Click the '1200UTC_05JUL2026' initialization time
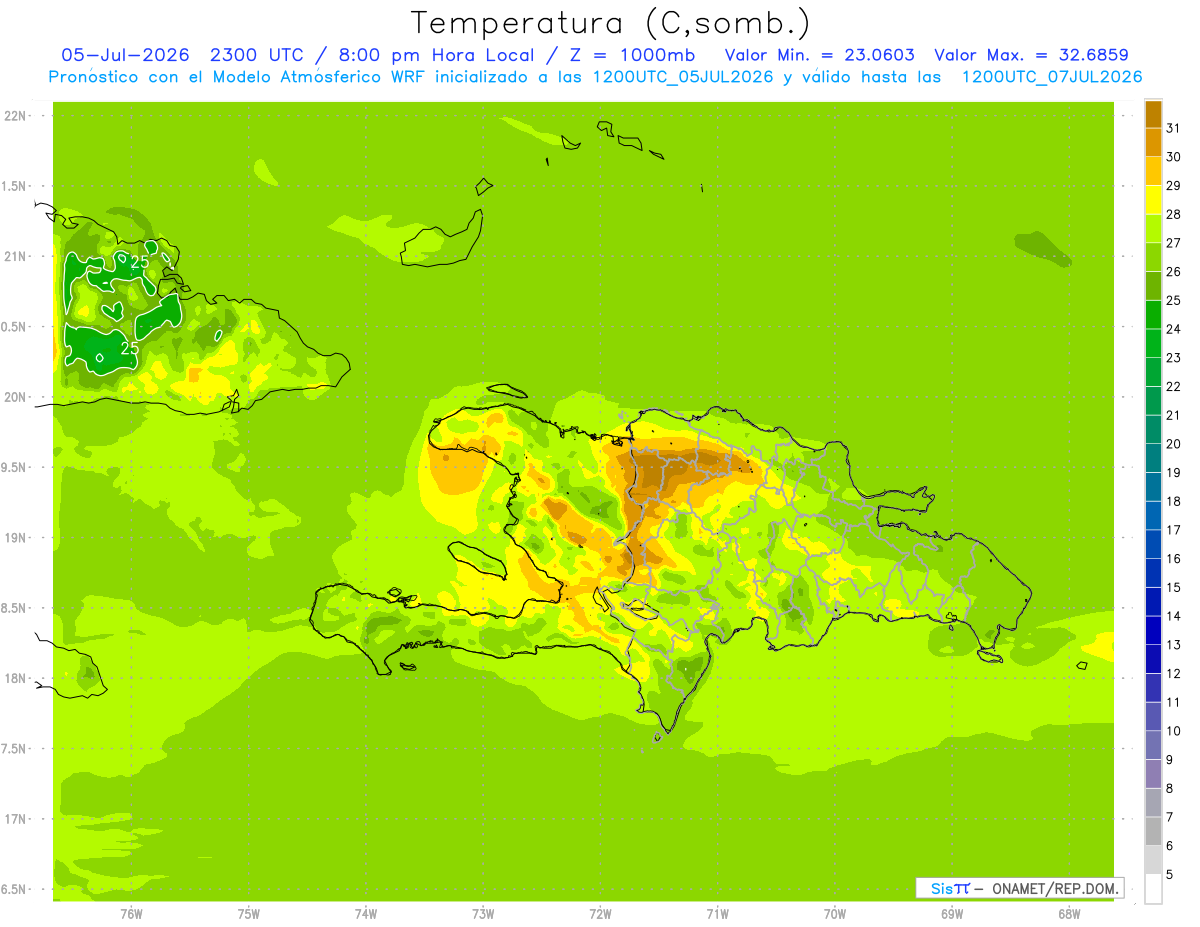Viewport: 1200px width, 927px height. (682, 77)
